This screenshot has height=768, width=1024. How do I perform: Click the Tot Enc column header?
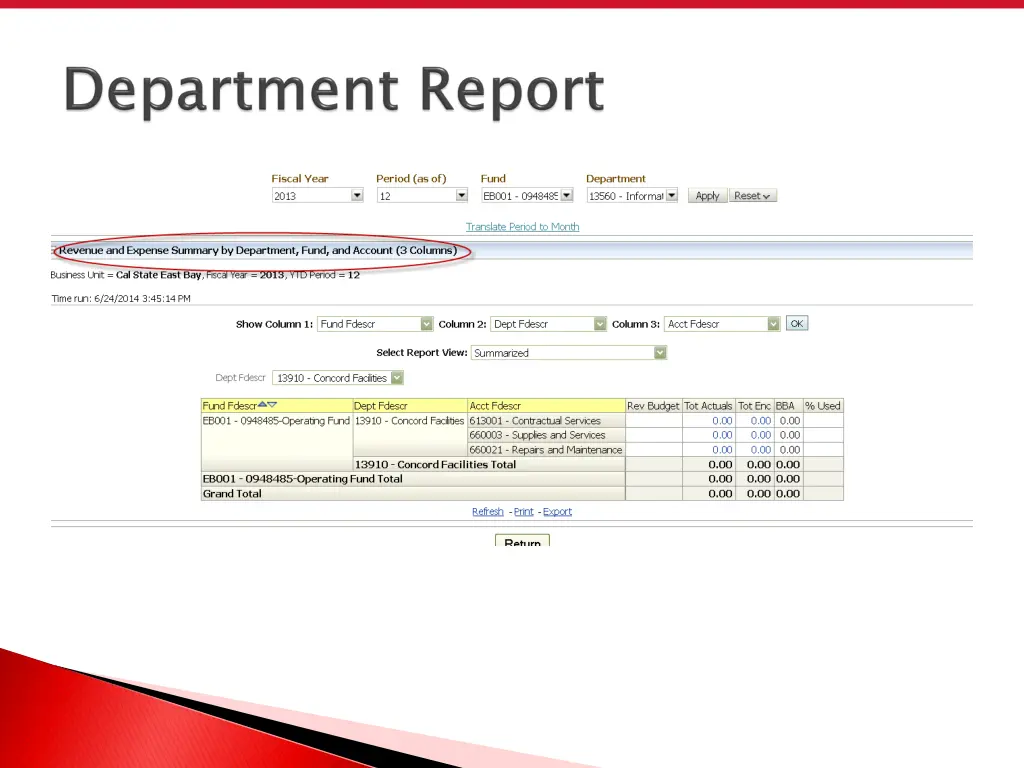pyautogui.click(x=754, y=406)
